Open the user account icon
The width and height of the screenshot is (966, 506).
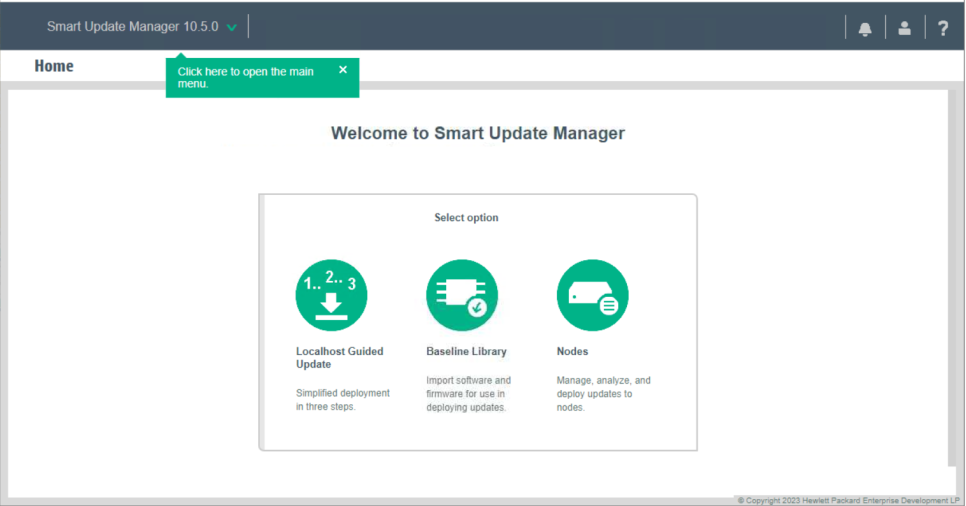(x=904, y=28)
